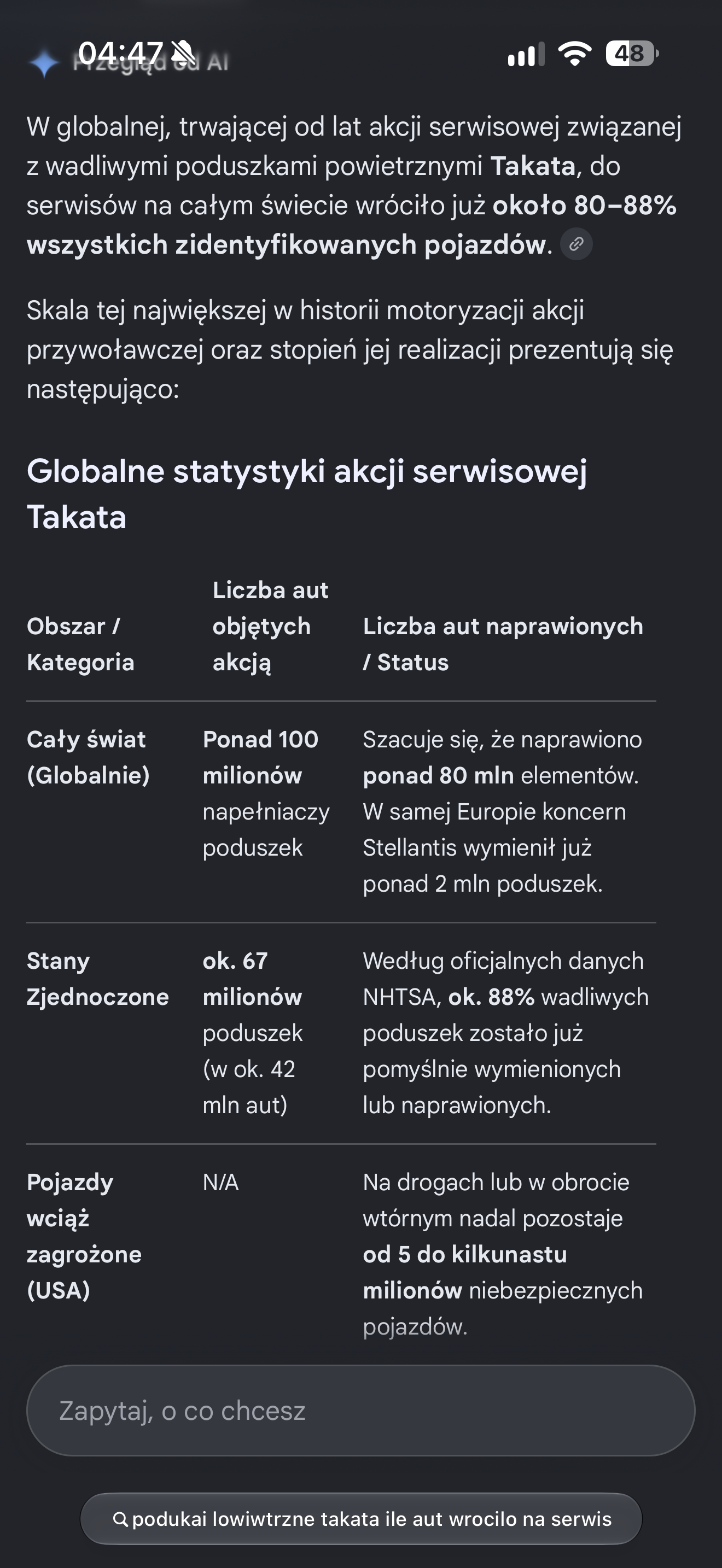Screen dimensions: 722x1568
Task: Tap the 04:47 clock in status bar
Action: point(120,54)
